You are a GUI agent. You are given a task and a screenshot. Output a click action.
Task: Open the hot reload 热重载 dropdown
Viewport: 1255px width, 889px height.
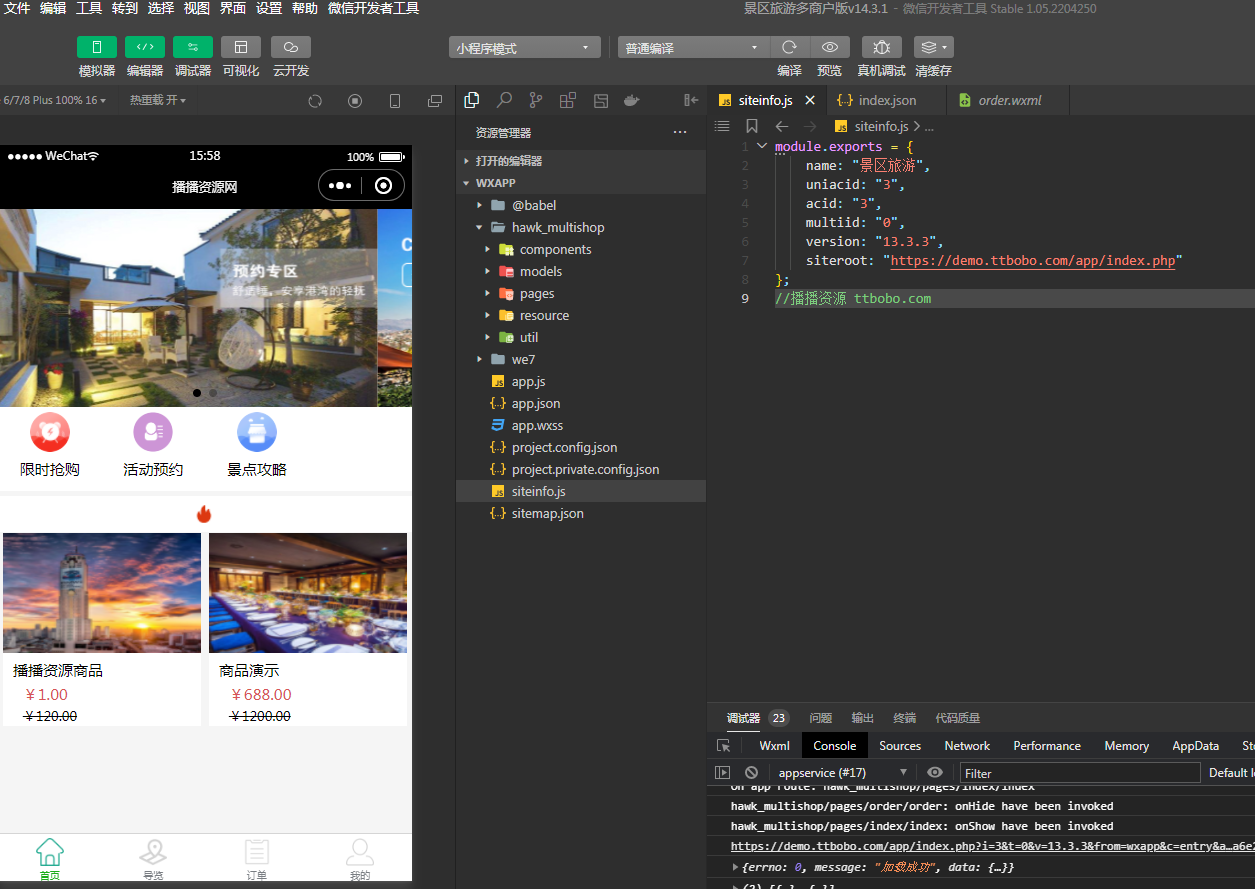click(157, 100)
